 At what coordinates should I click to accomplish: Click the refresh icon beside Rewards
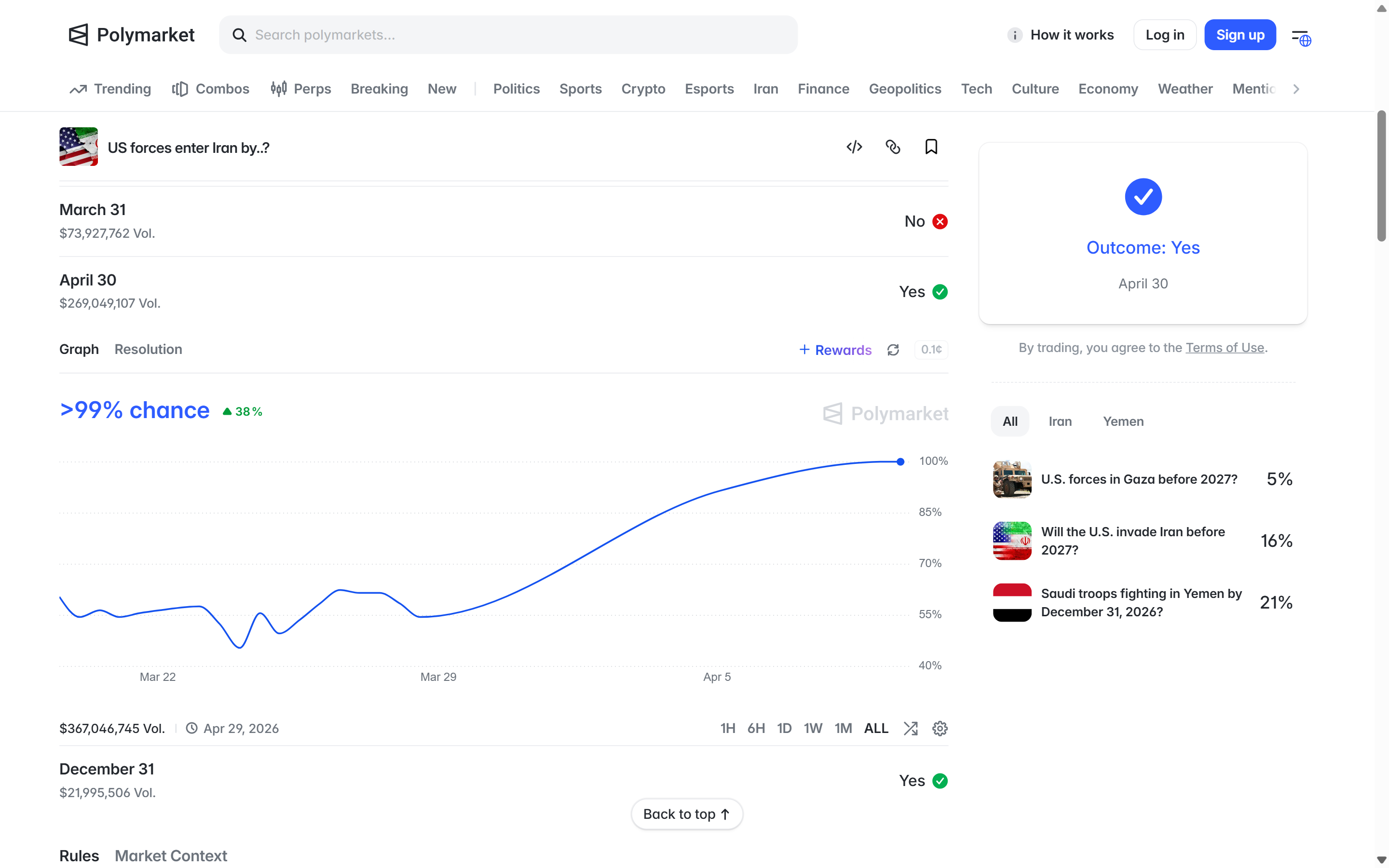click(x=893, y=350)
